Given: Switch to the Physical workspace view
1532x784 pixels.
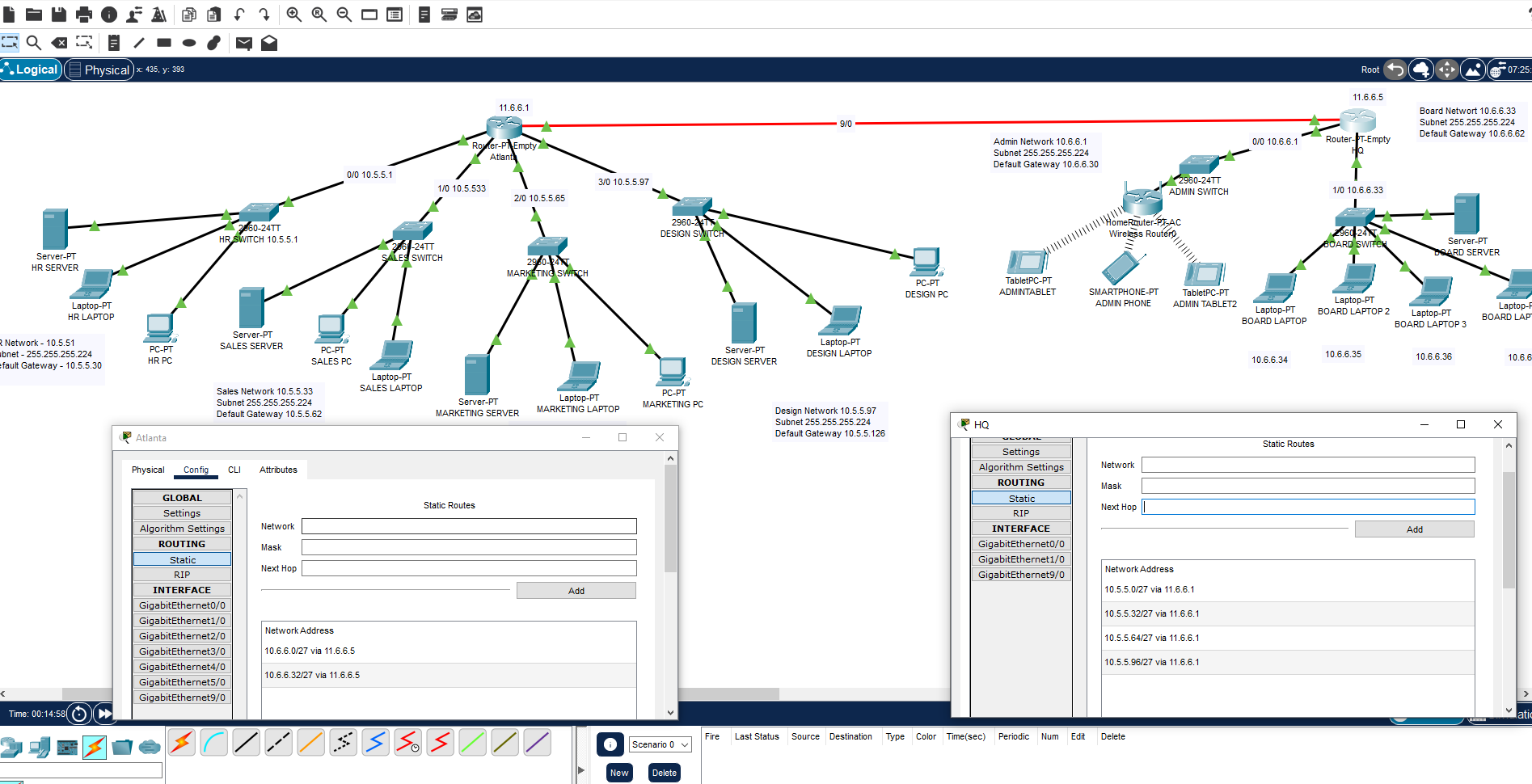Looking at the screenshot, I should pyautogui.click(x=99, y=70).
